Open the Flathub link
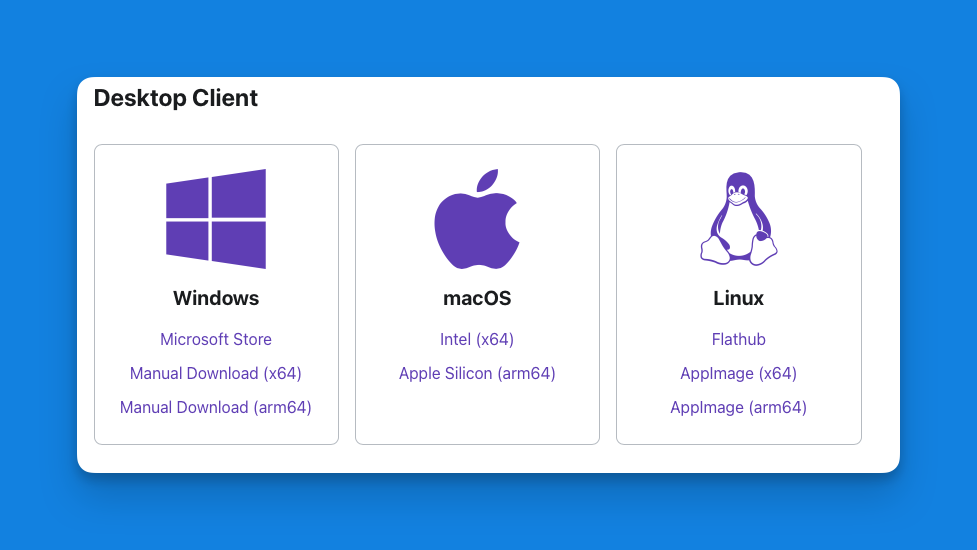The height and width of the screenshot is (550, 977). pyautogui.click(x=738, y=339)
